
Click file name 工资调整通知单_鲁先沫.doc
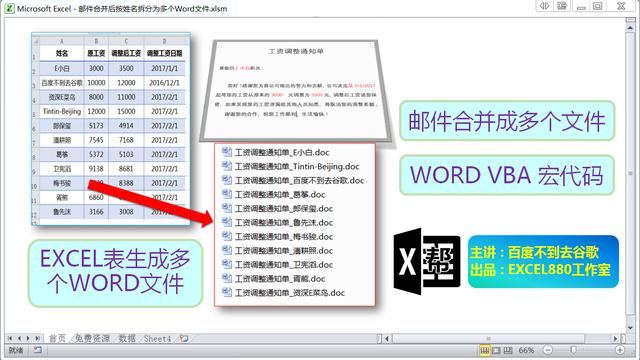[x=284, y=222]
